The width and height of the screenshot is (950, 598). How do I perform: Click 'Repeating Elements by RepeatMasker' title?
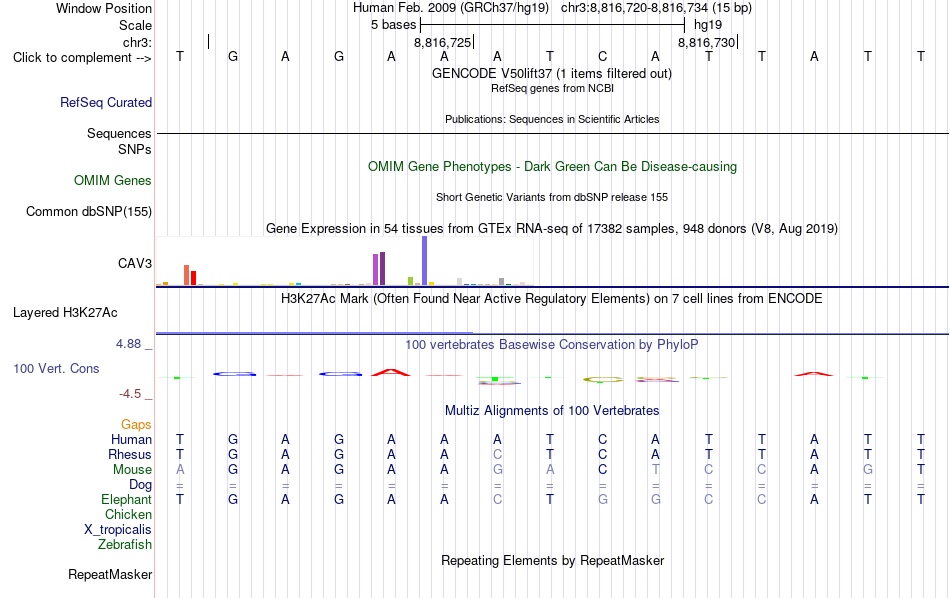tap(553, 560)
